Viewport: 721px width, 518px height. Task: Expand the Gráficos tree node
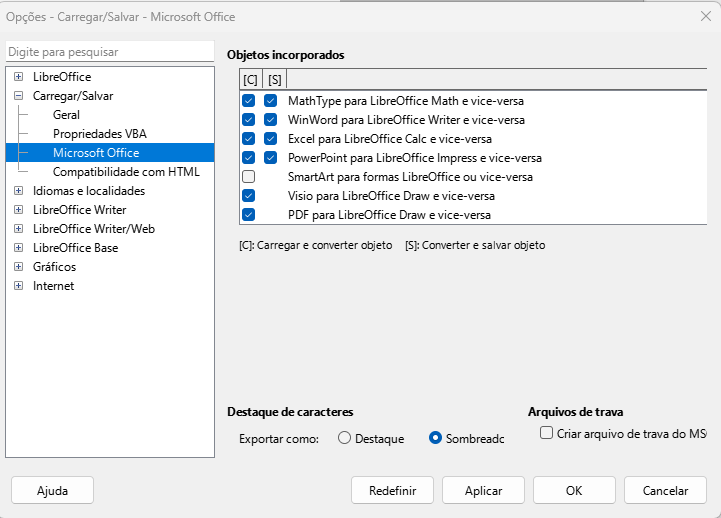click(x=18, y=267)
